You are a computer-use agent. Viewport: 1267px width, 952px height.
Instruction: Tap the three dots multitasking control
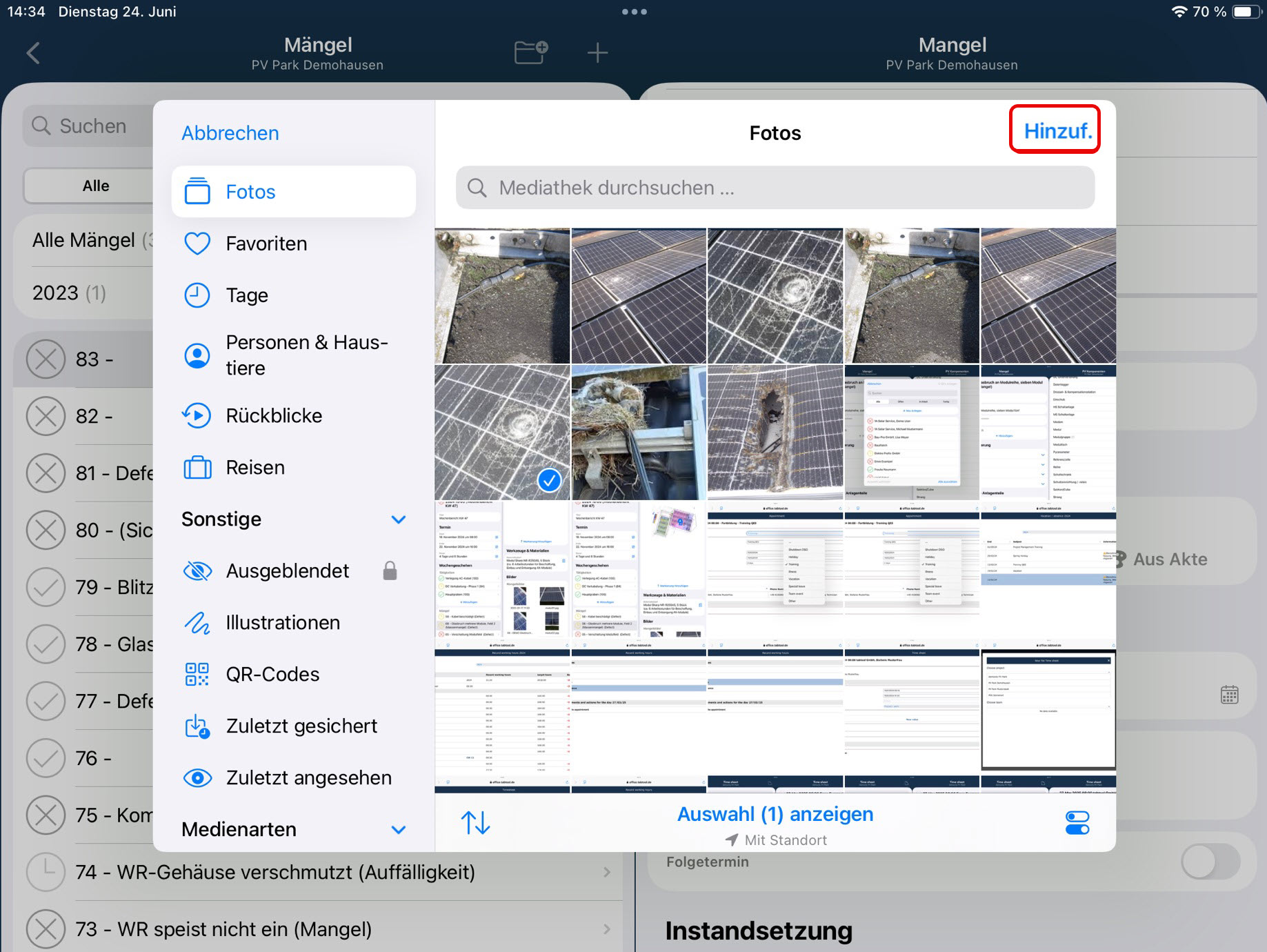pos(634,12)
